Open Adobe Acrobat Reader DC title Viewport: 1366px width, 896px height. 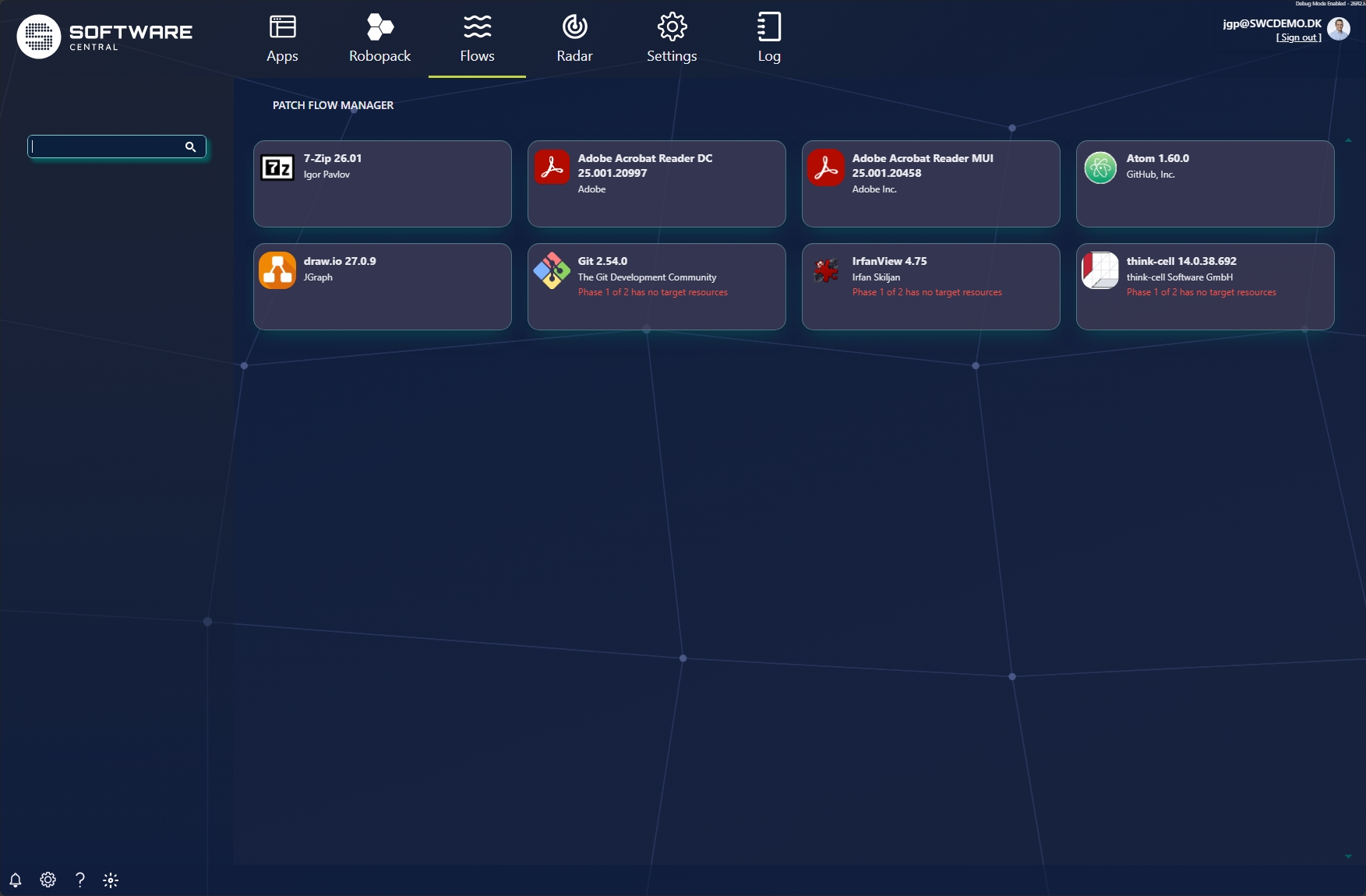(644, 165)
